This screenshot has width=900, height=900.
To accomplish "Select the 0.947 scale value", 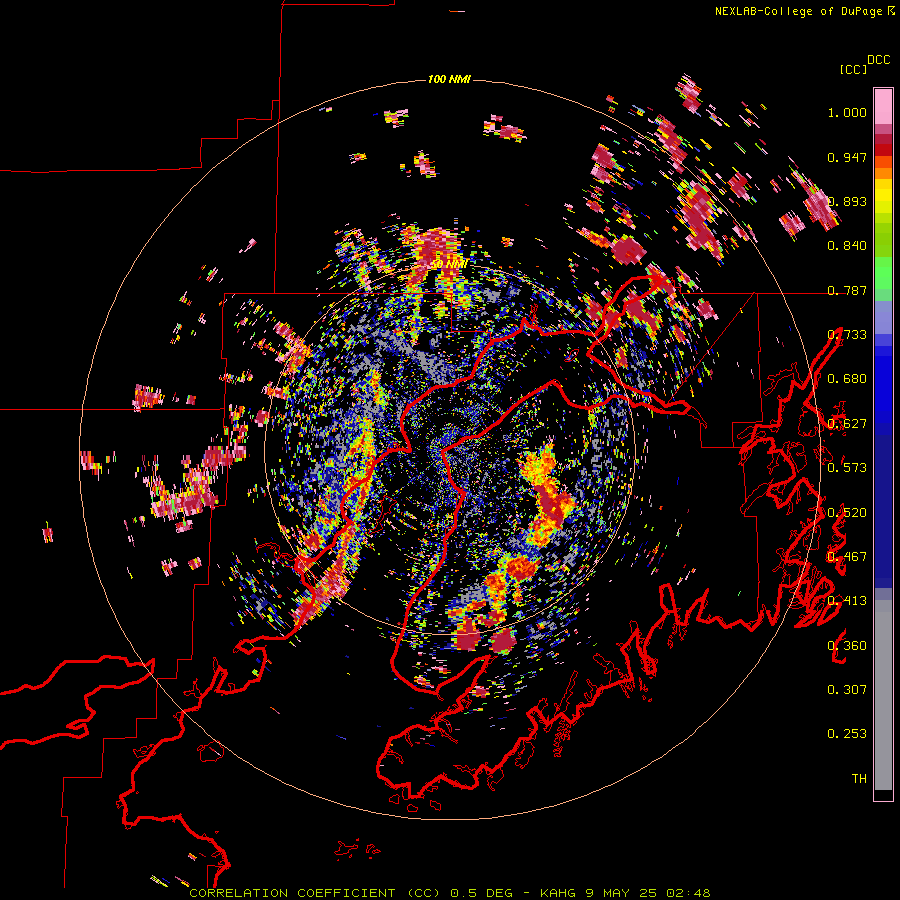I will (847, 157).
